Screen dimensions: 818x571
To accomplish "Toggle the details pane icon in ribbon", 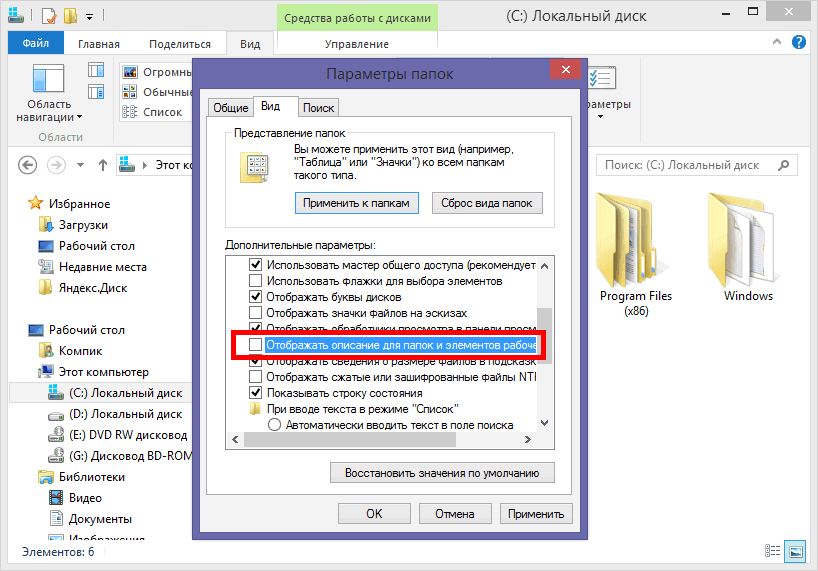I will [96, 92].
